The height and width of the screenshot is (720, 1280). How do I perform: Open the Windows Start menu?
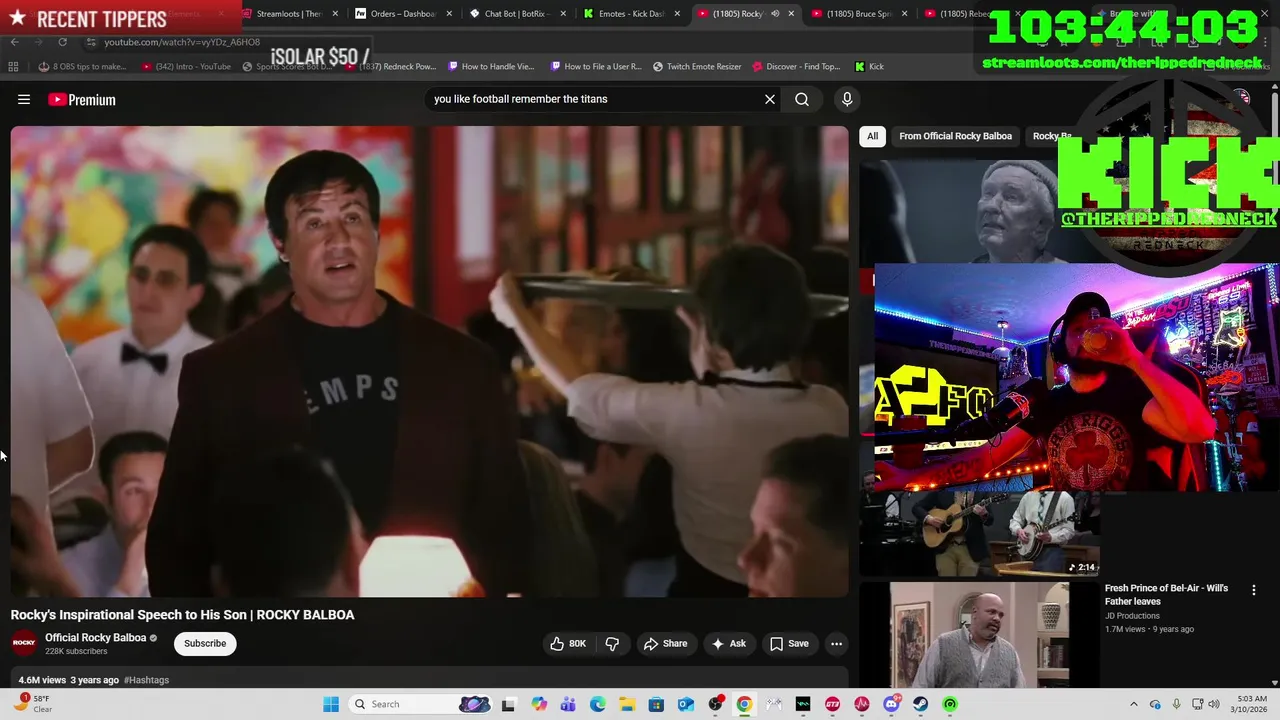(x=331, y=704)
